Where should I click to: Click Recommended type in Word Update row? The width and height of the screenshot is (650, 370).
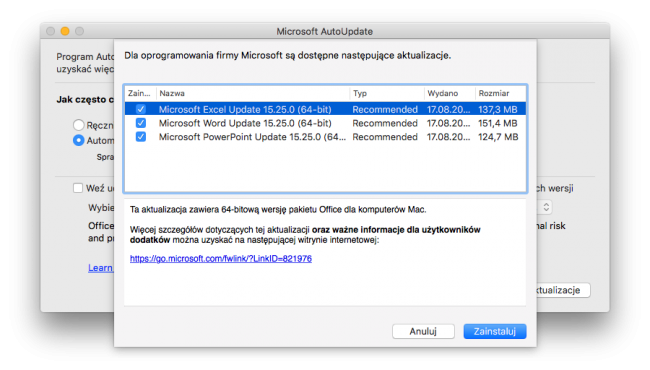385,123
